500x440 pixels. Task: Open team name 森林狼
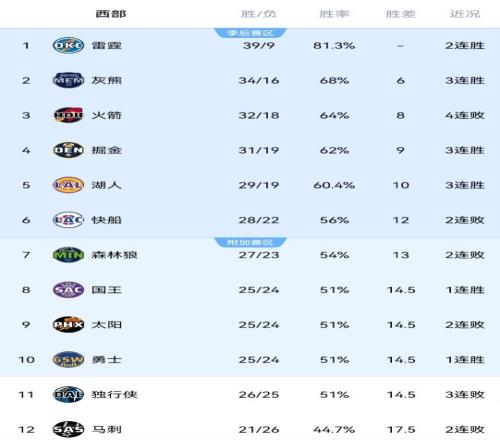point(114,255)
